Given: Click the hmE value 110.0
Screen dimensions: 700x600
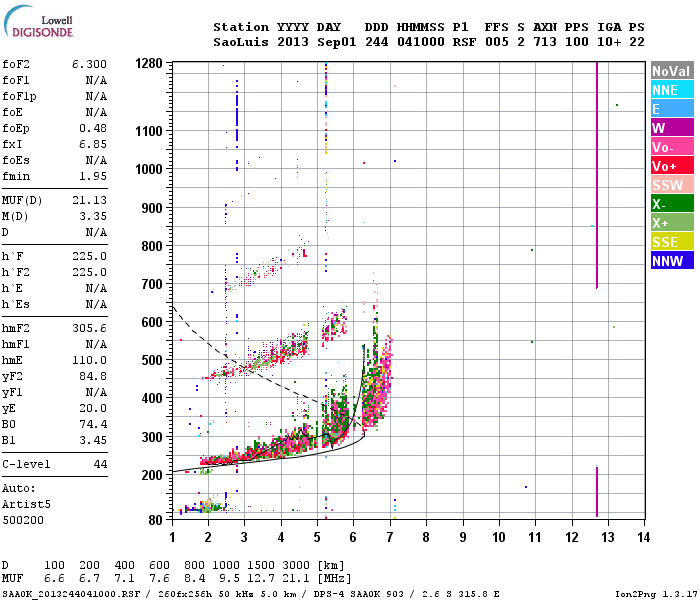Looking at the screenshot, I should pos(89,360).
